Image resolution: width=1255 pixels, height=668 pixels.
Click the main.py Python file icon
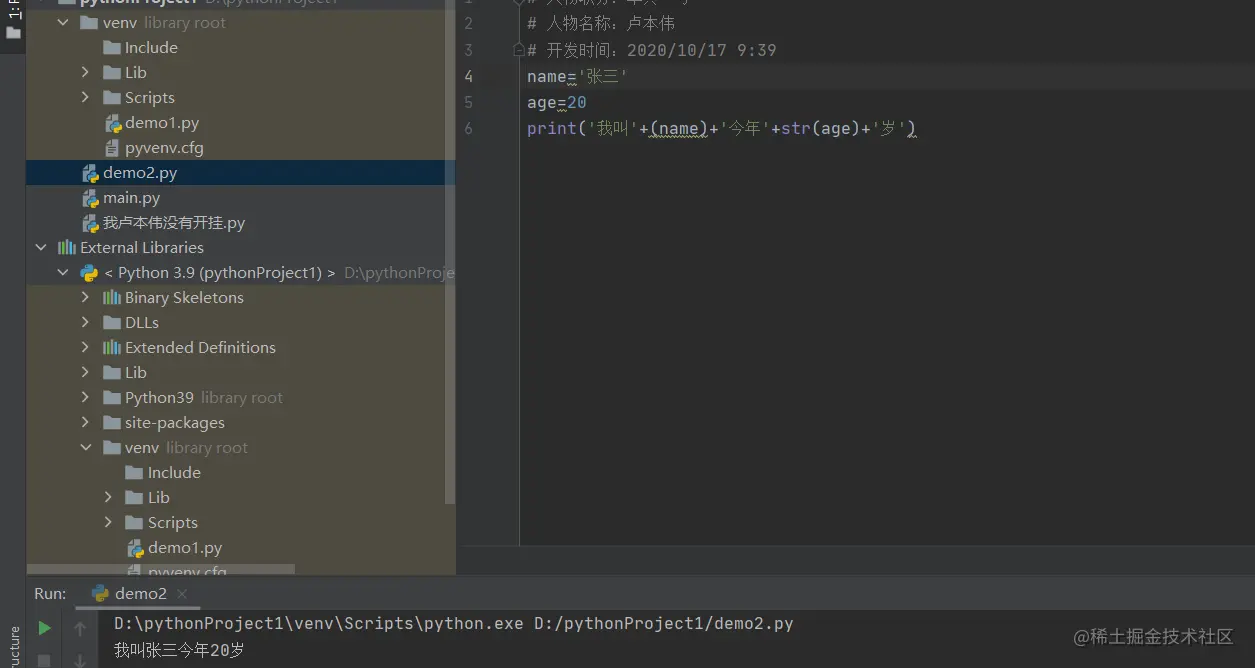(91, 198)
